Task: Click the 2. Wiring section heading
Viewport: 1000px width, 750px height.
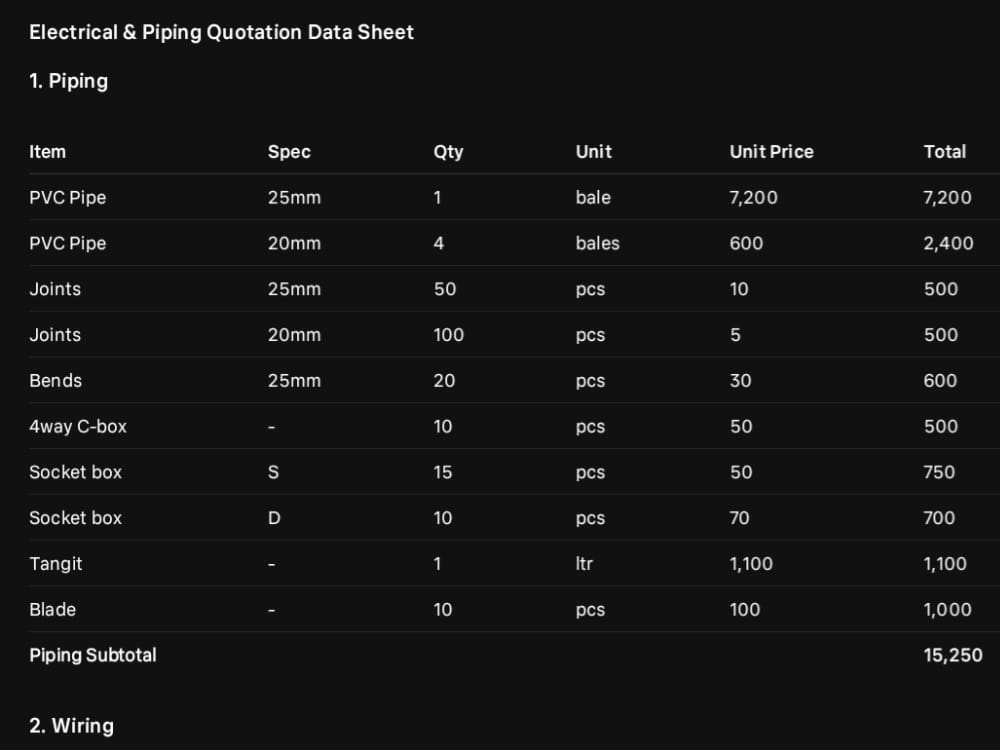Action: [x=71, y=726]
